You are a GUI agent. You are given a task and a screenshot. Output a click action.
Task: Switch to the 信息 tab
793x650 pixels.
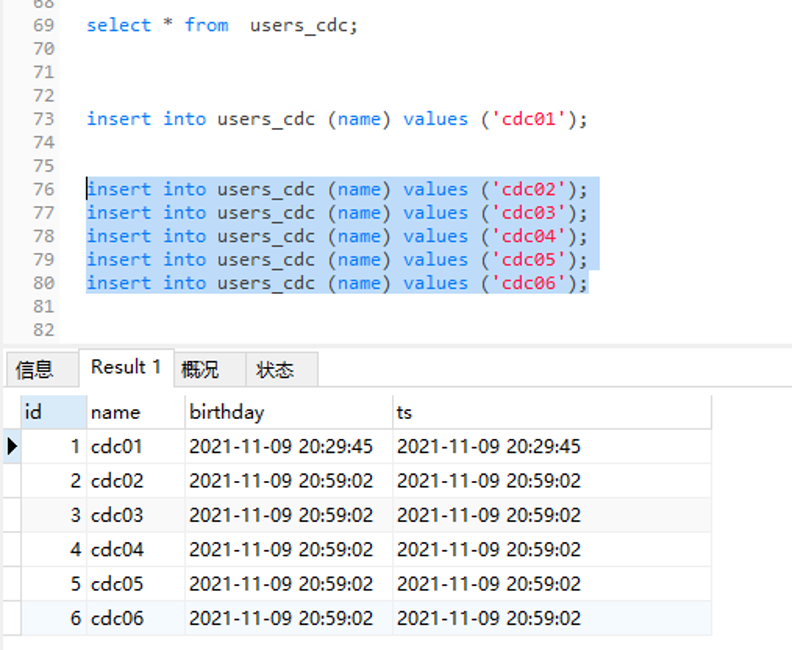(x=35, y=370)
